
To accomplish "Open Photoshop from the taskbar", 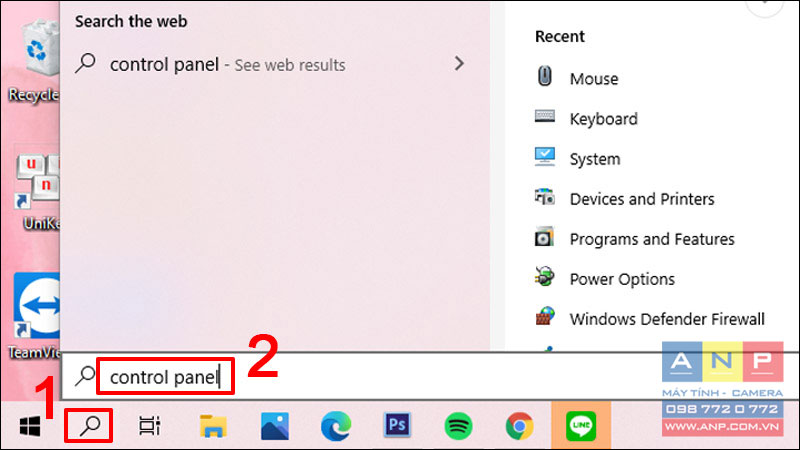I will (397, 425).
